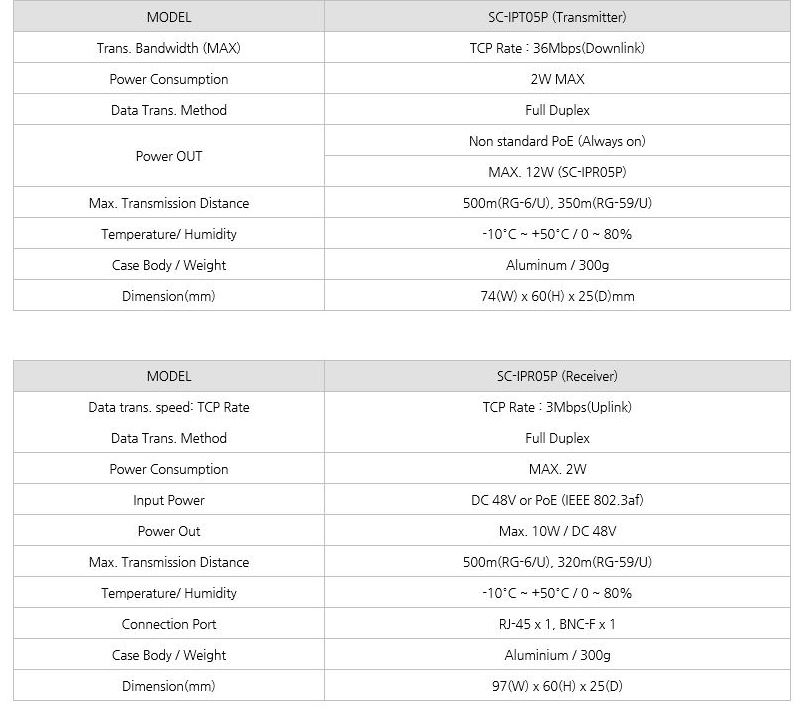Select the 3Mbps(Uplink) TCP Rate value
Screen dimensions: 803x712
pos(556,407)
